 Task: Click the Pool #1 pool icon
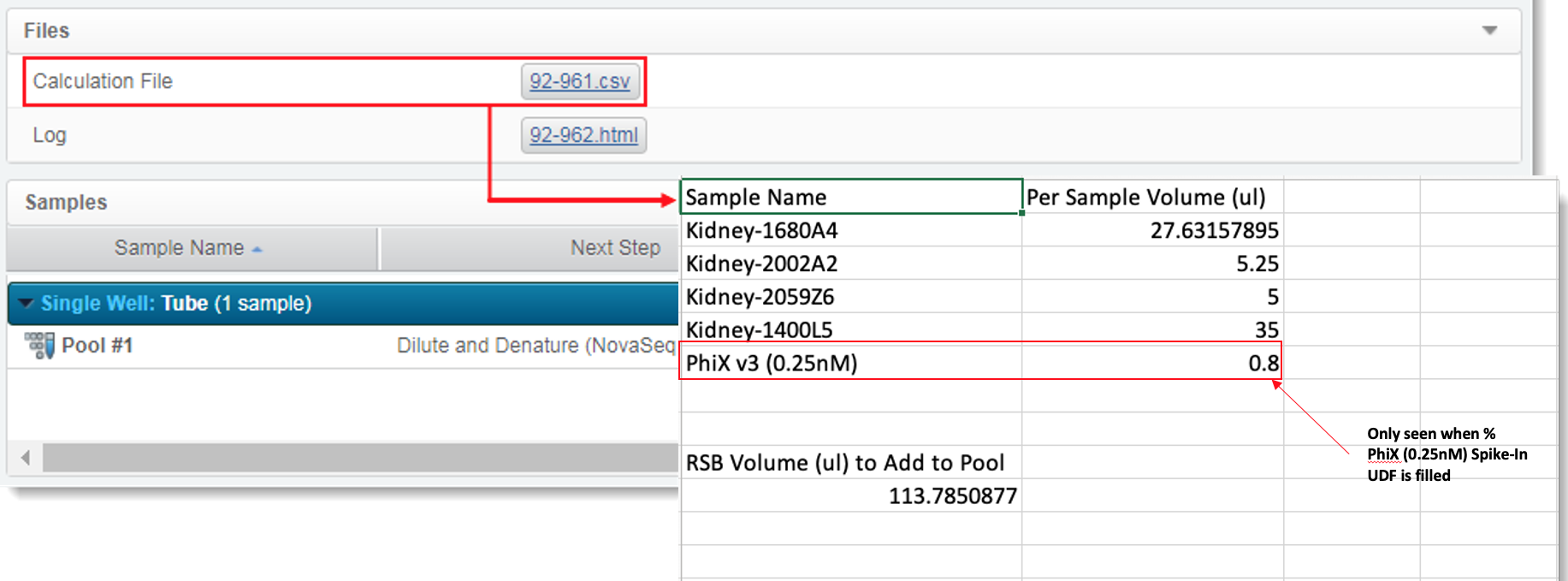[x=39, y=346]
